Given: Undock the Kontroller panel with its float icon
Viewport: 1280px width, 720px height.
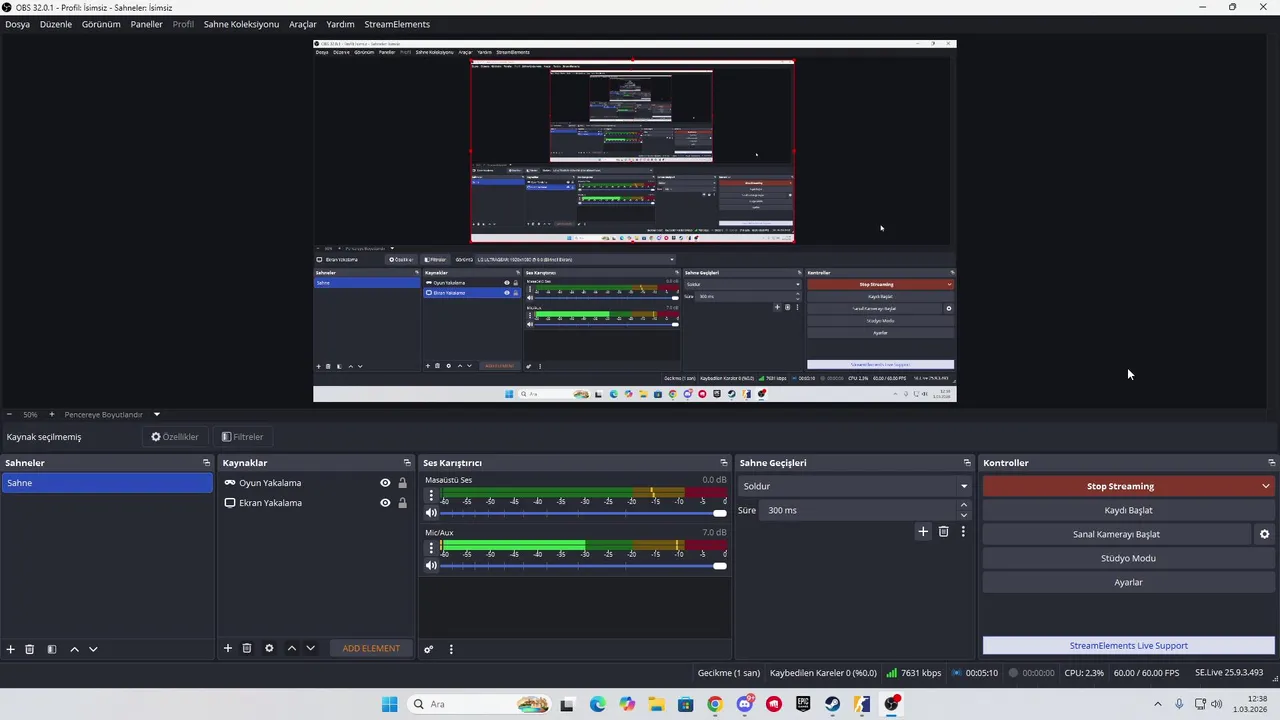Looking at the screenshot, I should pyautogui.click(x=1272, y=463).
